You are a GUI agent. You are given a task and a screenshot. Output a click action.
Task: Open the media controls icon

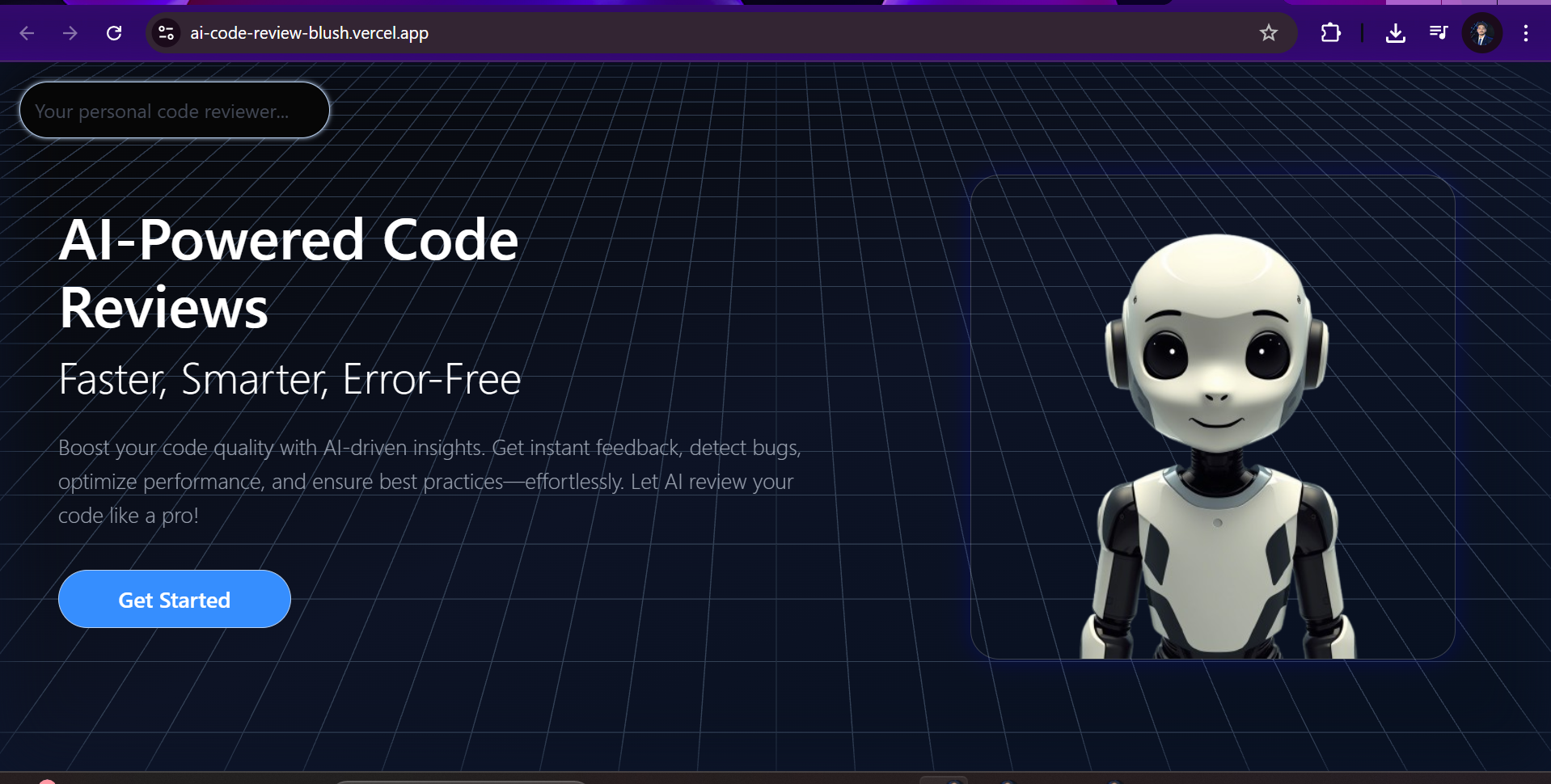tap(1438, 33)
